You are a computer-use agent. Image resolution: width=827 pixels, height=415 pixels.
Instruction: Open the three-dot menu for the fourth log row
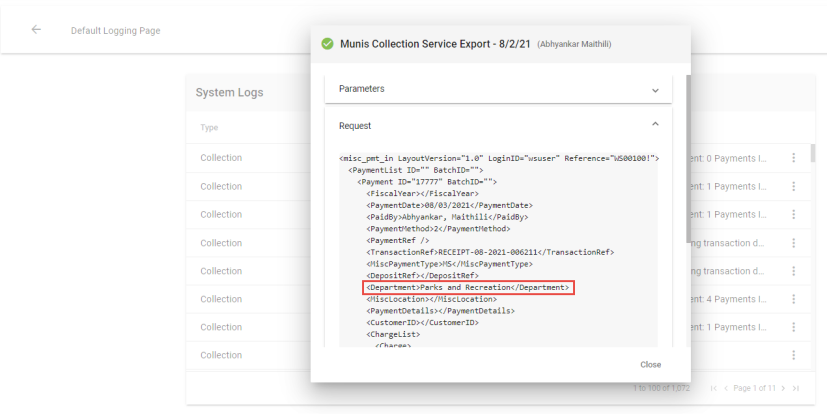pos(793,243)
